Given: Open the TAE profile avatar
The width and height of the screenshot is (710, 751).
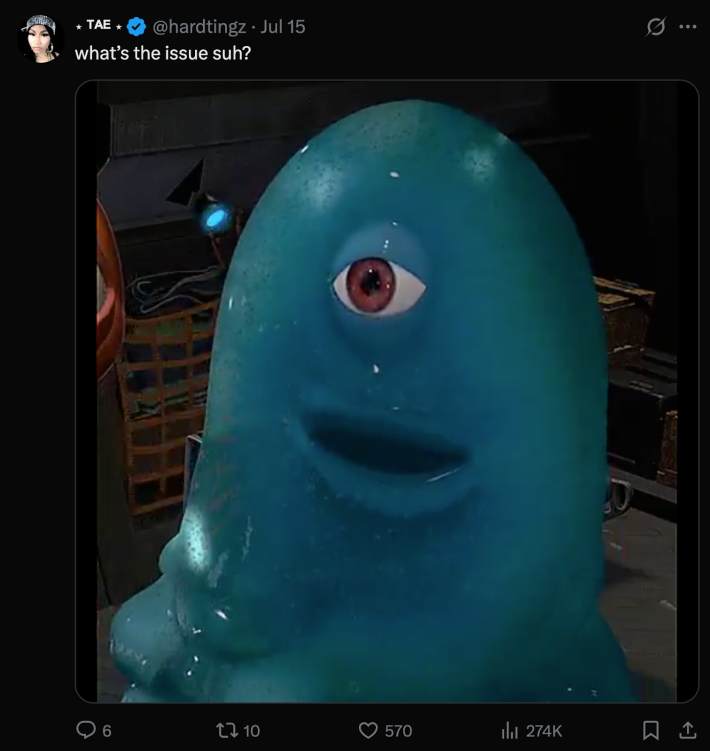Looking at the screenshot, I should tap(41, 39).
